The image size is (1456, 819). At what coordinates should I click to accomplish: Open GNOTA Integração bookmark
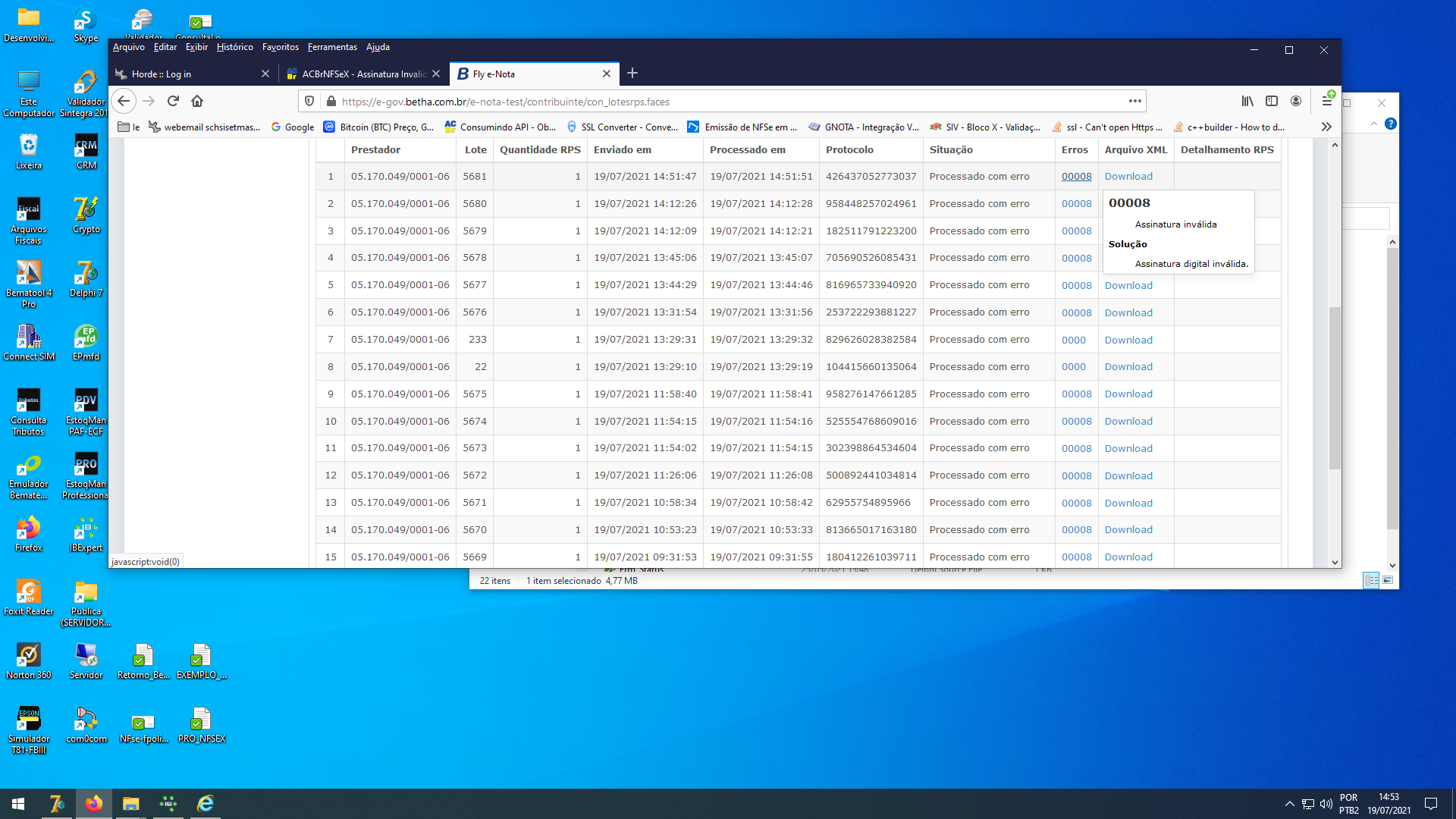[864, 127]
